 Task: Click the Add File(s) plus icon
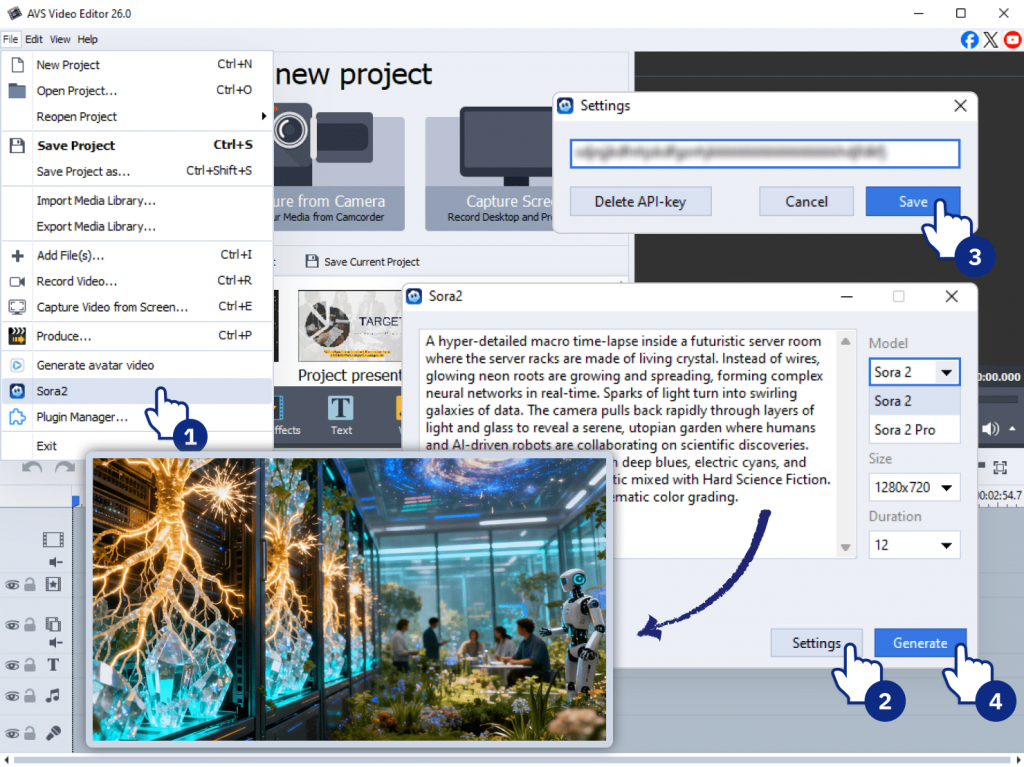[18, 255]
